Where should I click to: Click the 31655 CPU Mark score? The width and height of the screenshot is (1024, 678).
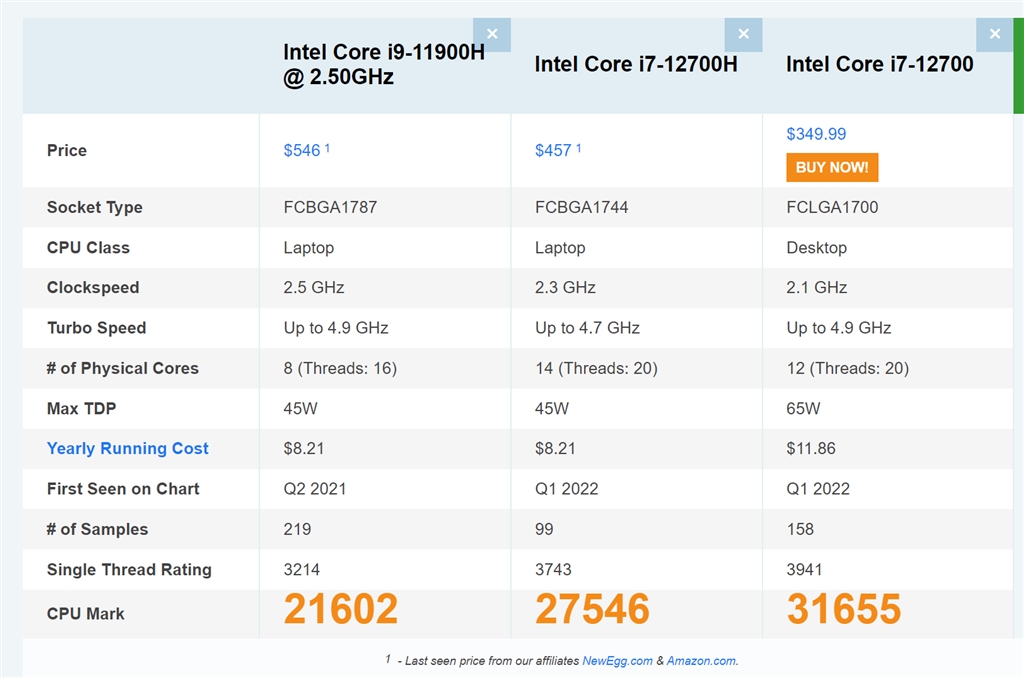click(844, 609)
